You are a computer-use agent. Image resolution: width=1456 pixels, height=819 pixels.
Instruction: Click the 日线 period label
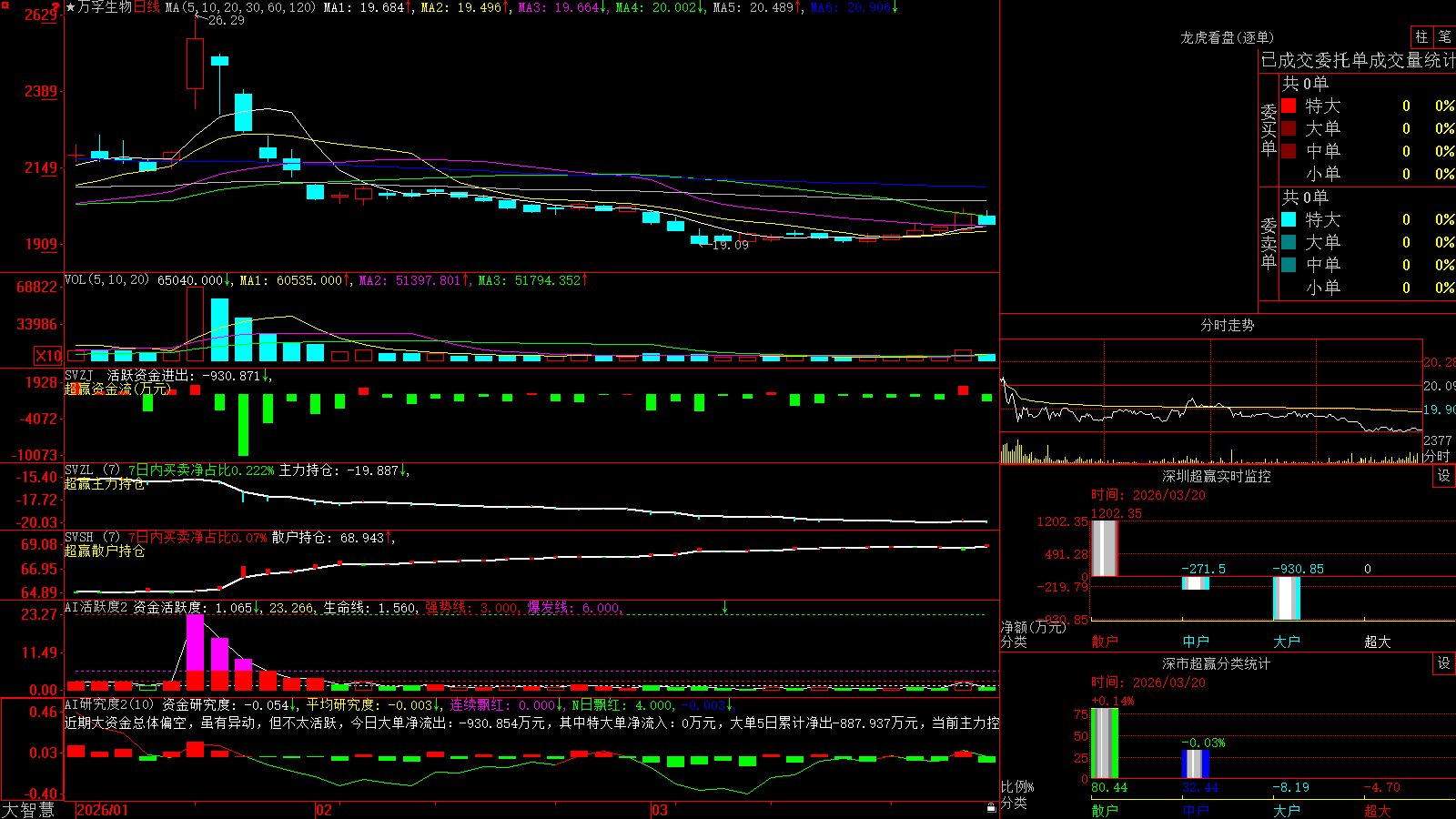pyautogui.click(x=147, y=7)
